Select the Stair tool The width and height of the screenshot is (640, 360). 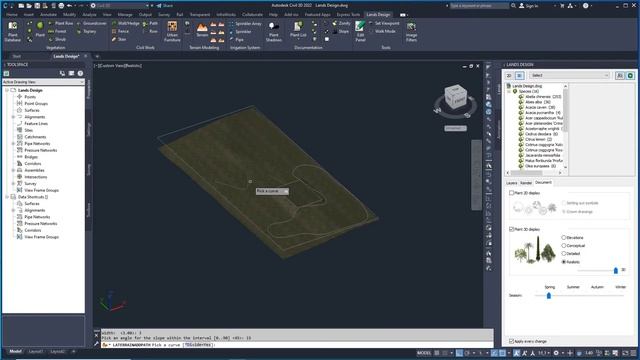(119, 39)
